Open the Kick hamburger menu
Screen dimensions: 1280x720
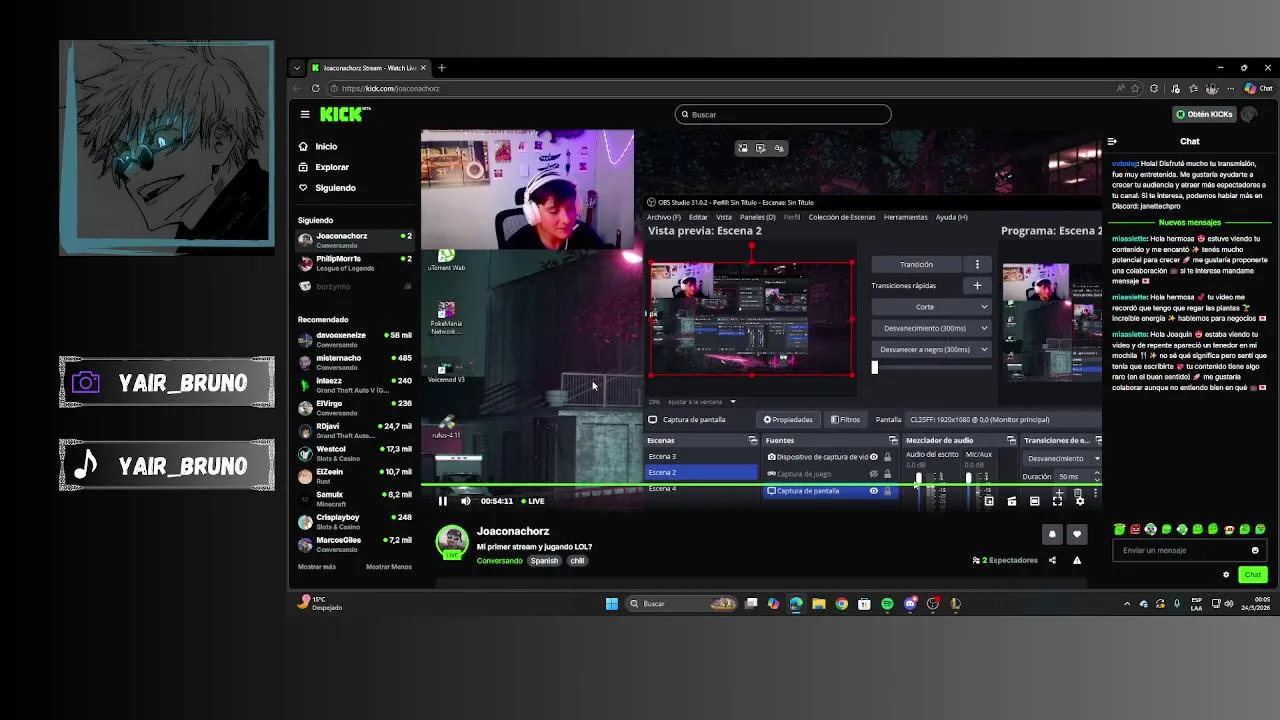tap(305, 114)
